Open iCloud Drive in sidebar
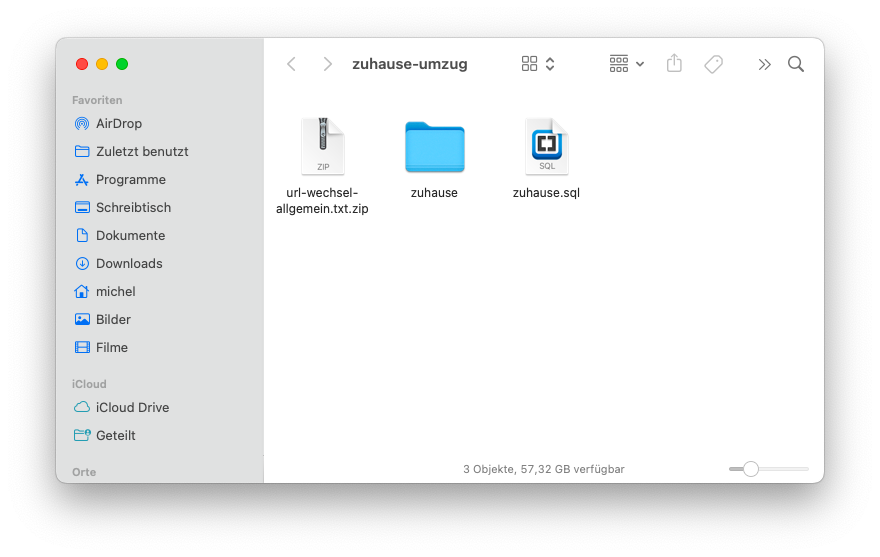The height and width of the screenshot is (557, 880). pos(132,408)
